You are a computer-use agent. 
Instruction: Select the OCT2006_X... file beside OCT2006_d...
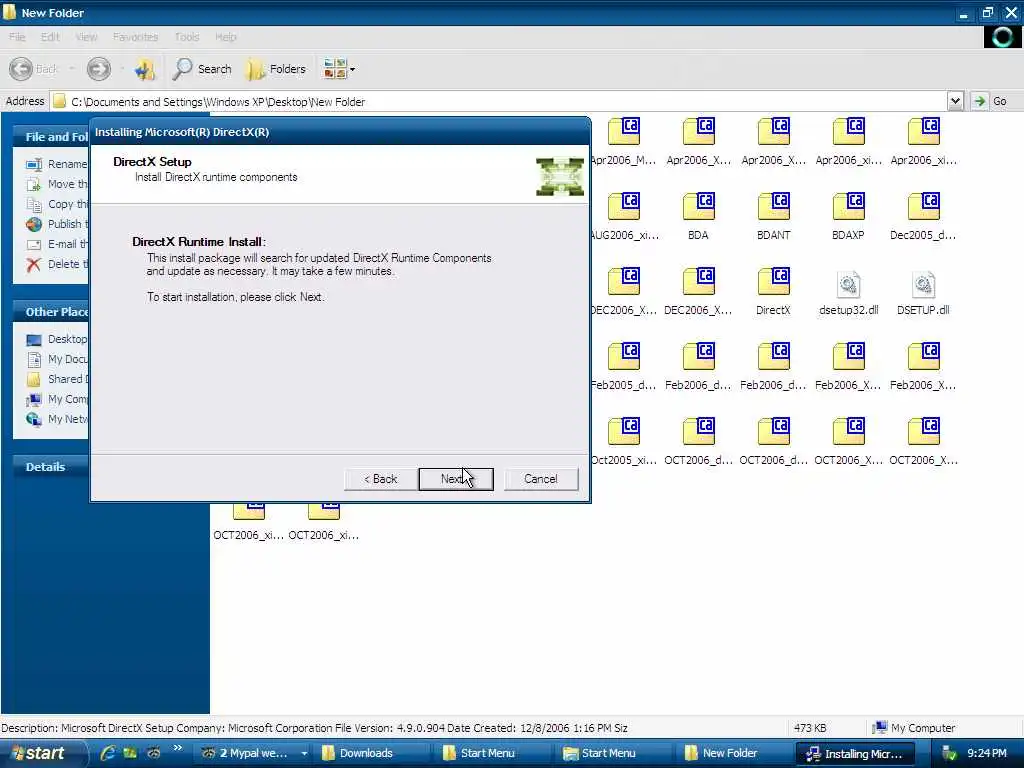click(x=848, y=442)
